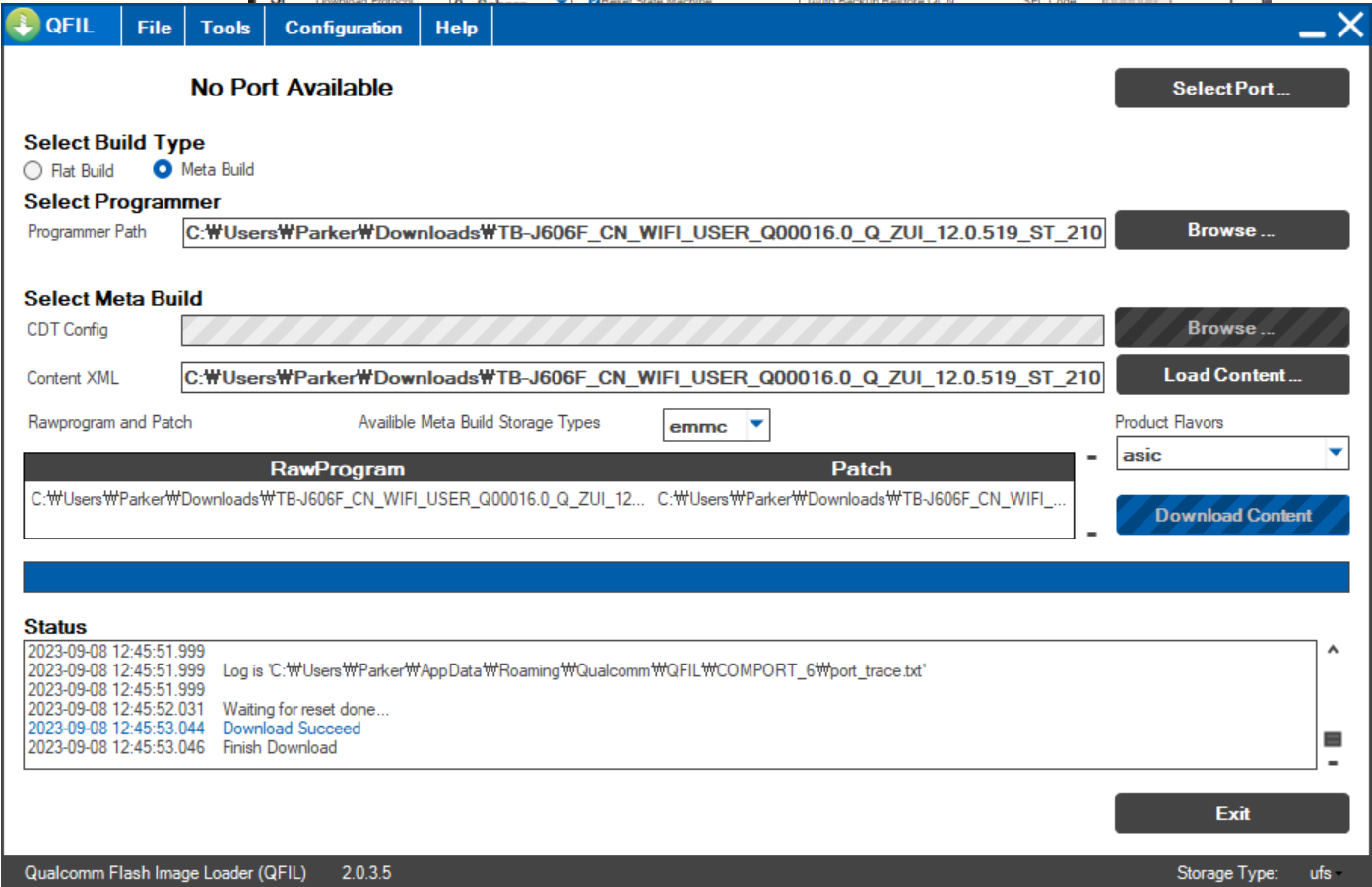This screenshot has height=887, width=1372.
Task: Open the Tools menu
Action: (226, 28)
